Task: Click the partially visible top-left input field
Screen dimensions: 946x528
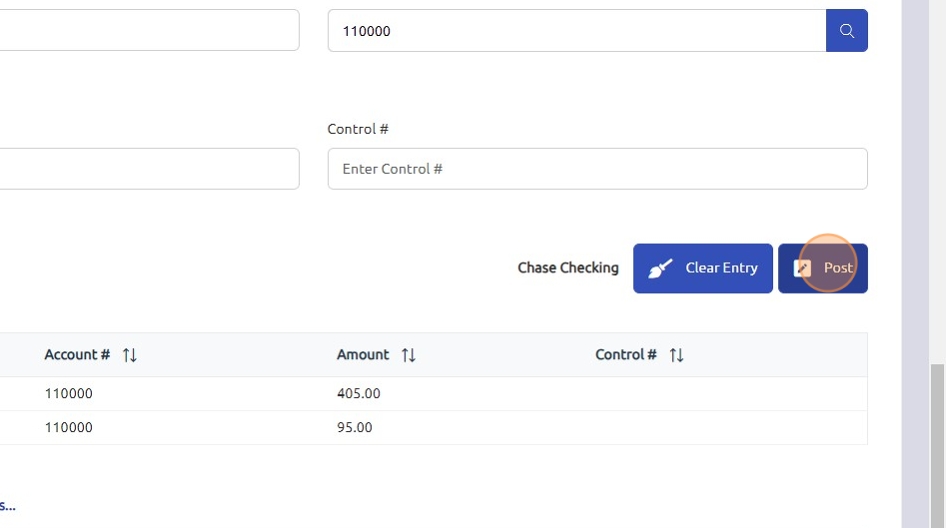Action: 148,31
